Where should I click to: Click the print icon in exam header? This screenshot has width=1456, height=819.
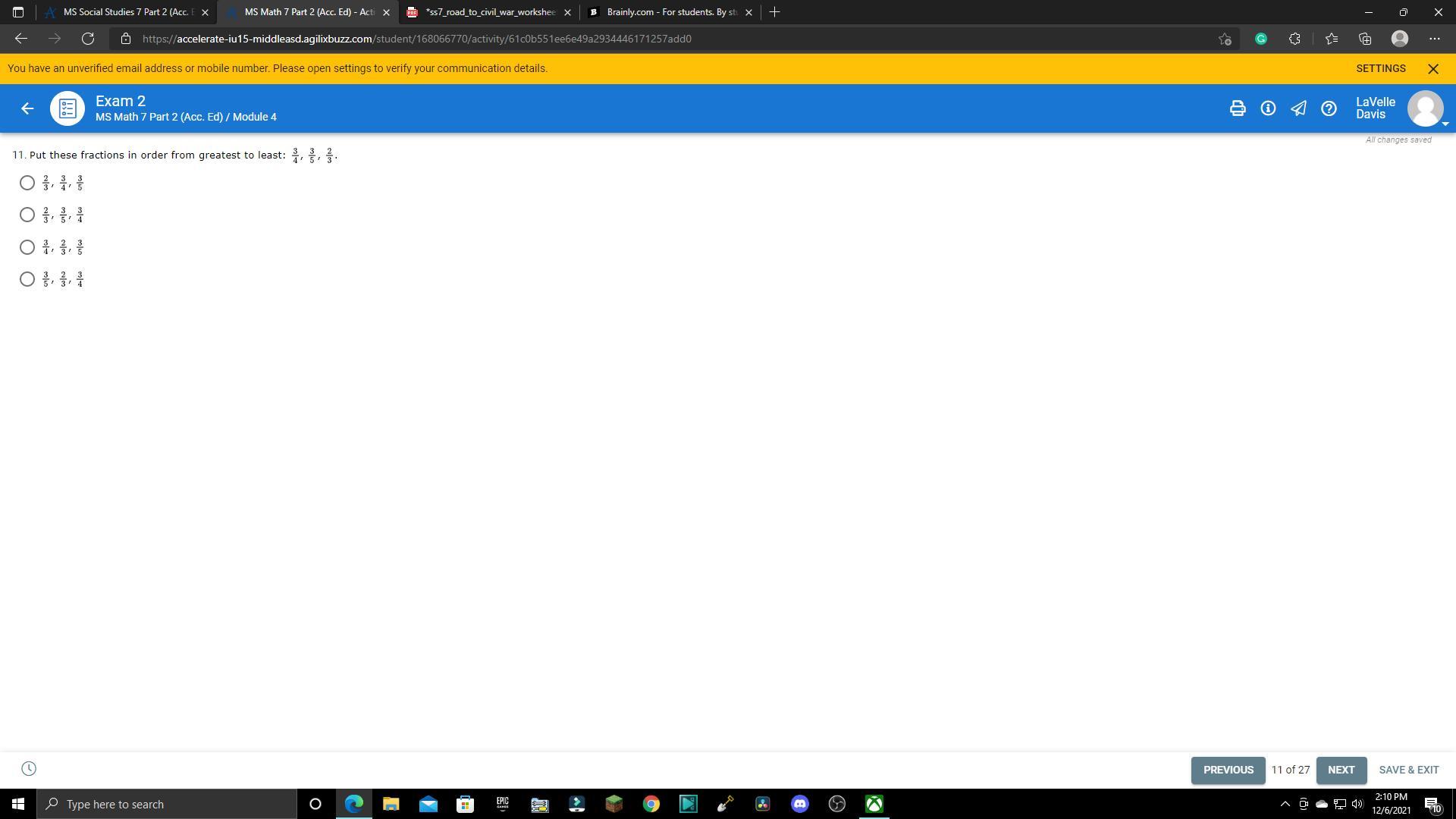click(1237, 108)
